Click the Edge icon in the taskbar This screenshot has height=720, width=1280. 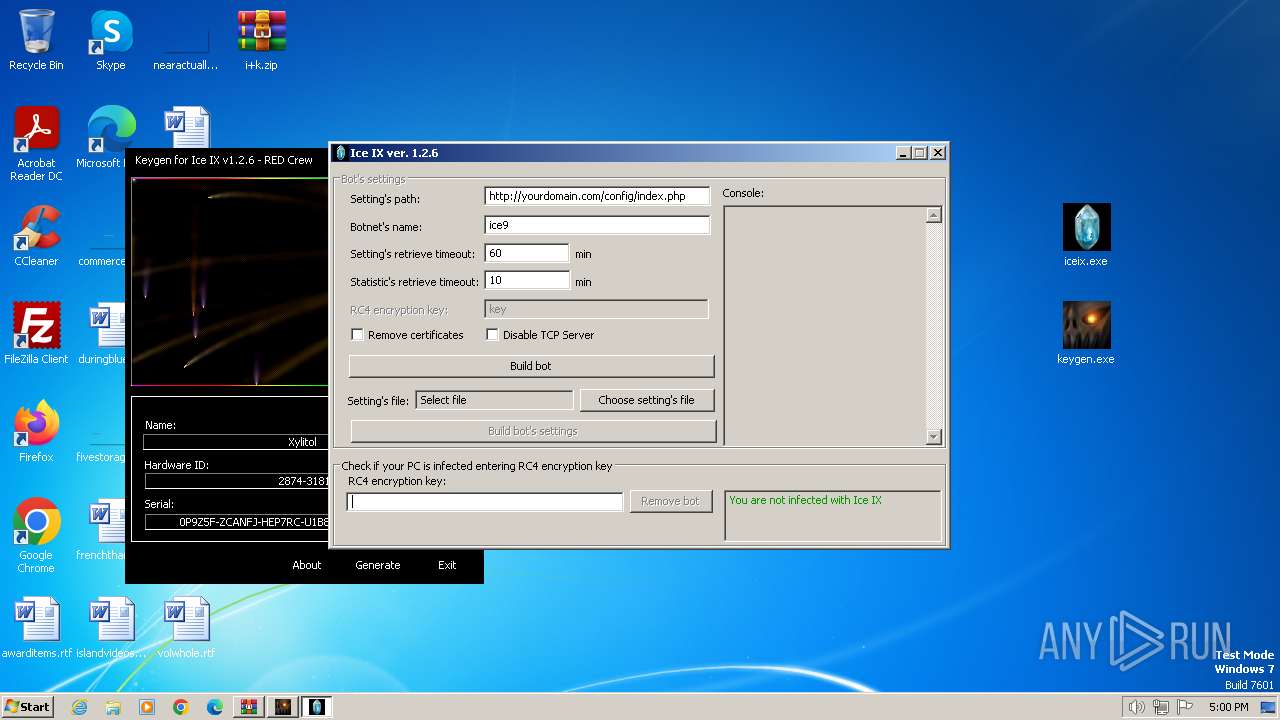tap(215, 707)
